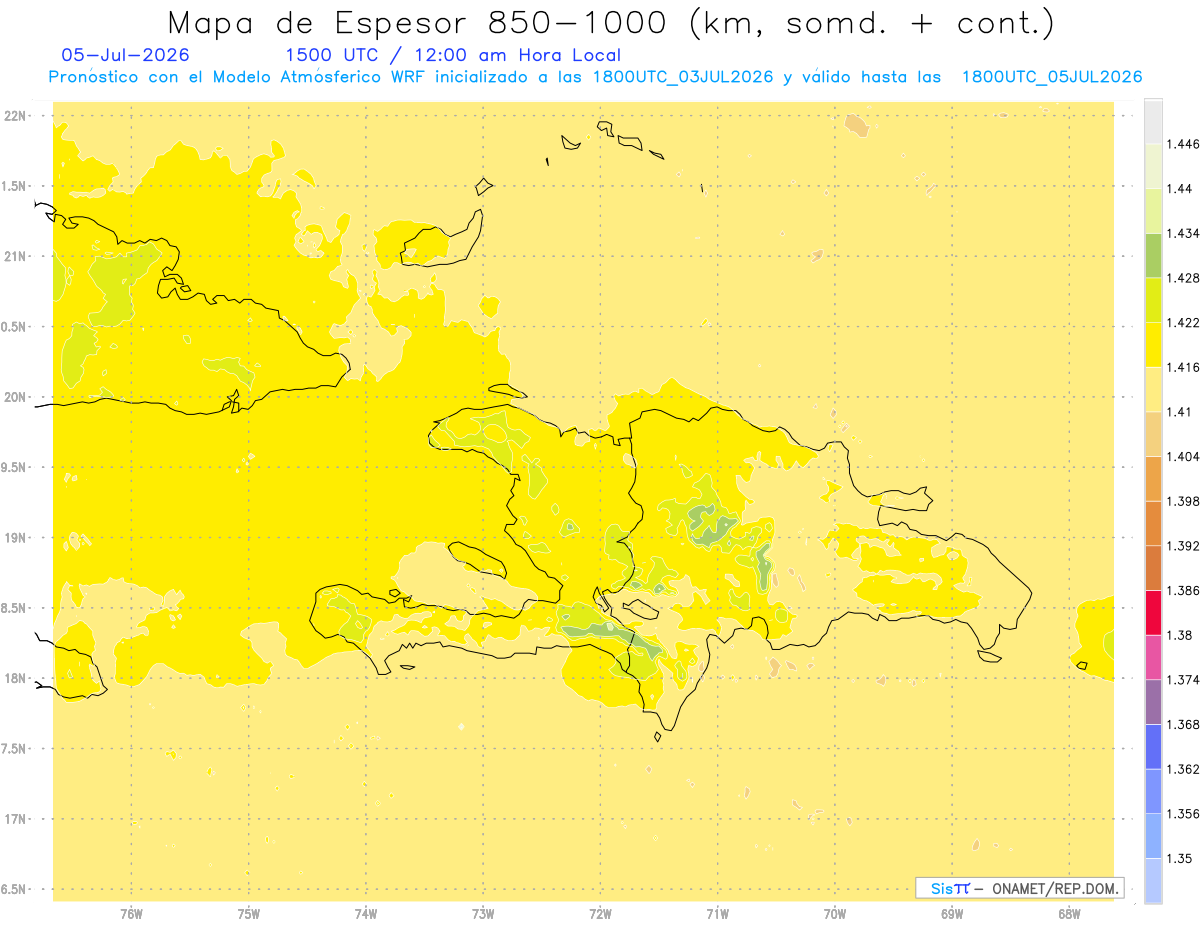This screenshot has height=927, width=1200.
Task: Click the yellow-green swatch between 1.422 and 1.428
Action: 1153,300
